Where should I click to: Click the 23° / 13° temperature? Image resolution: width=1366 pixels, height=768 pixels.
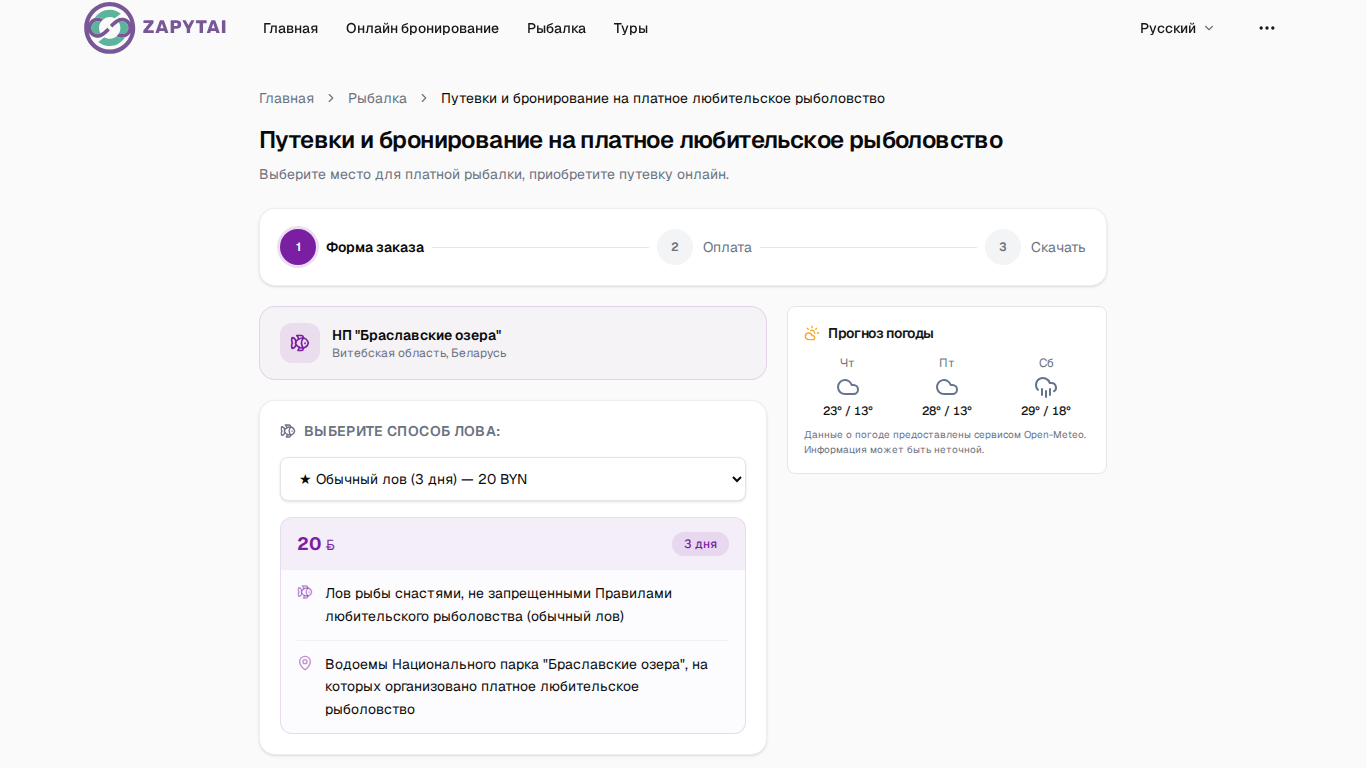click(x=848, y=411)
